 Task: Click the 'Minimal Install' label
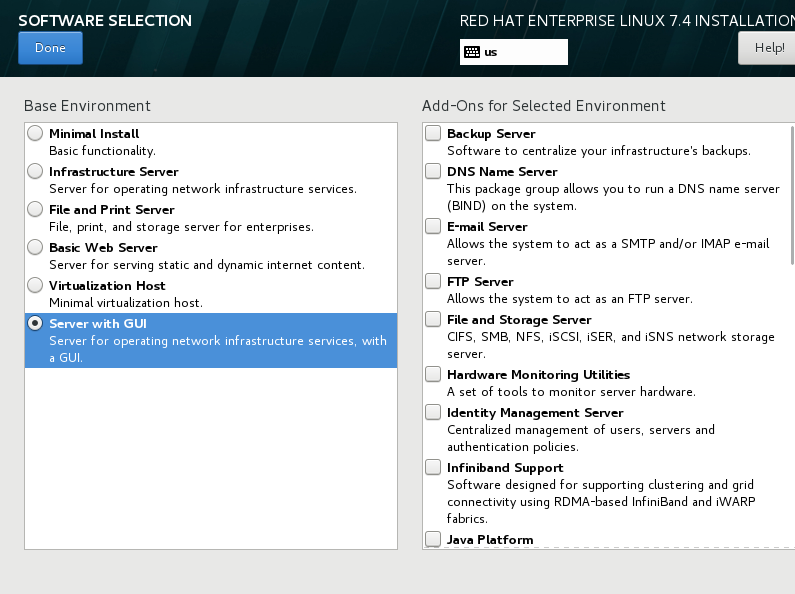[94, 134]
